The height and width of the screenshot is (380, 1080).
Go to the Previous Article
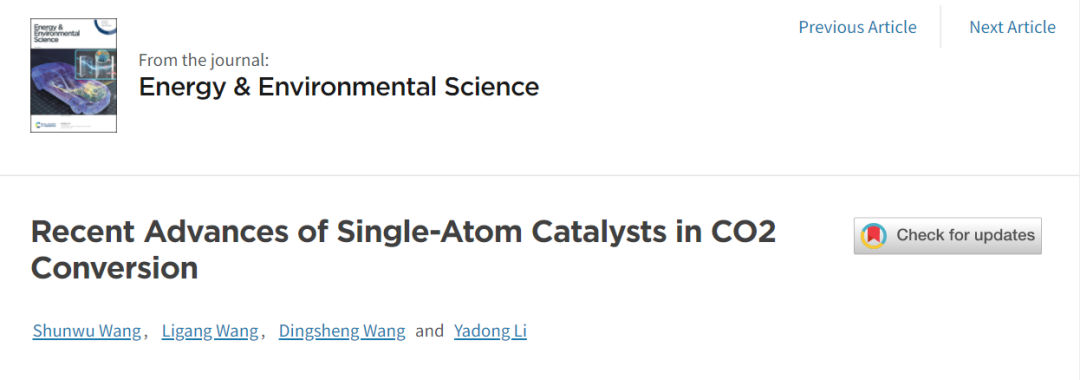[x=858, y=27]
